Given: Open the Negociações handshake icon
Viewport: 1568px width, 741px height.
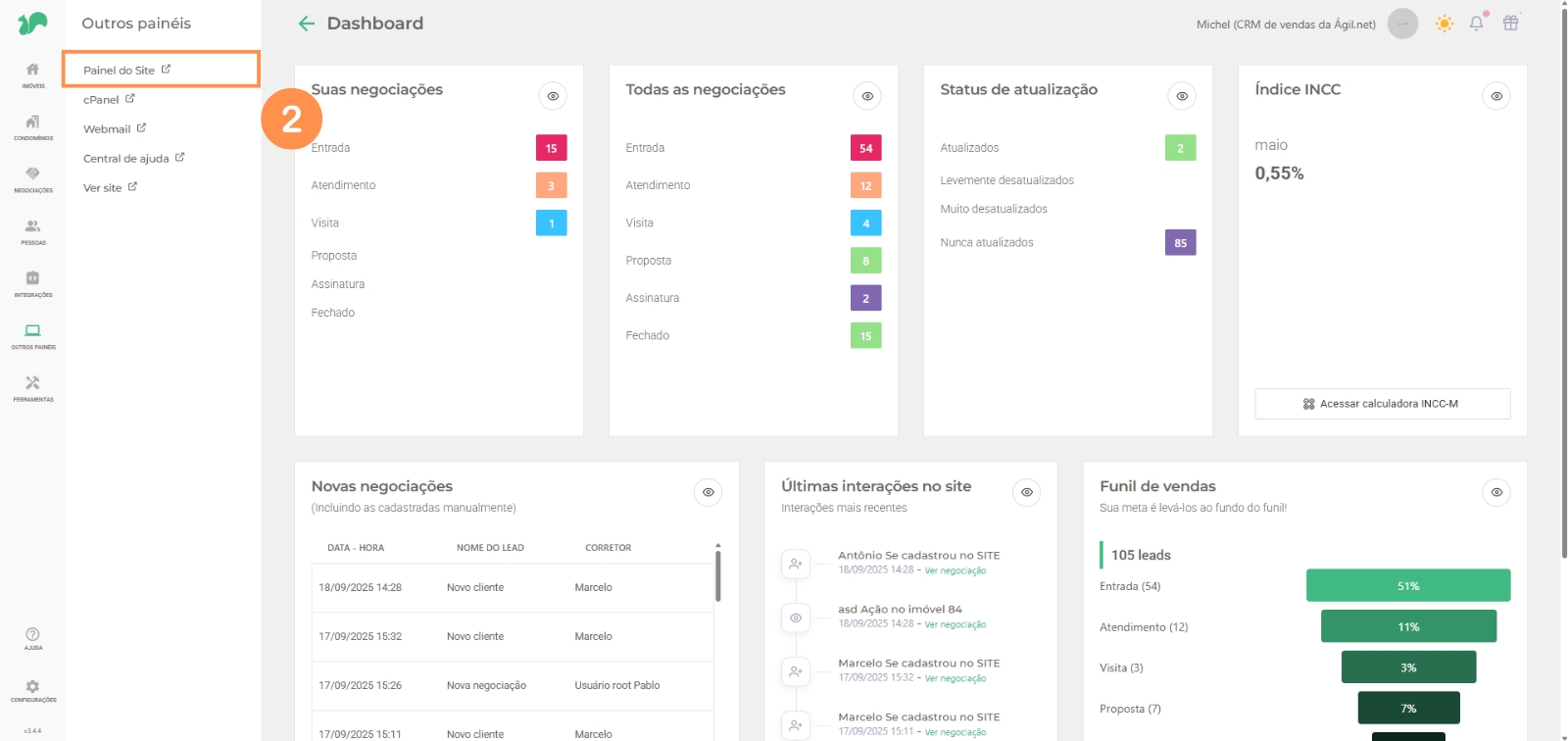Looking at the screenshot, I should (32, 178).
